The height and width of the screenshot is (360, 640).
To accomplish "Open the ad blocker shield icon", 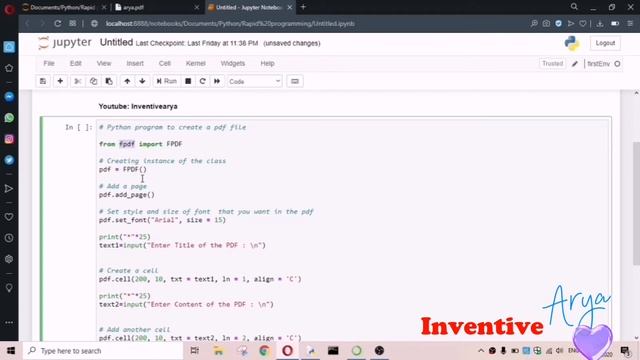I will point(558,23).
